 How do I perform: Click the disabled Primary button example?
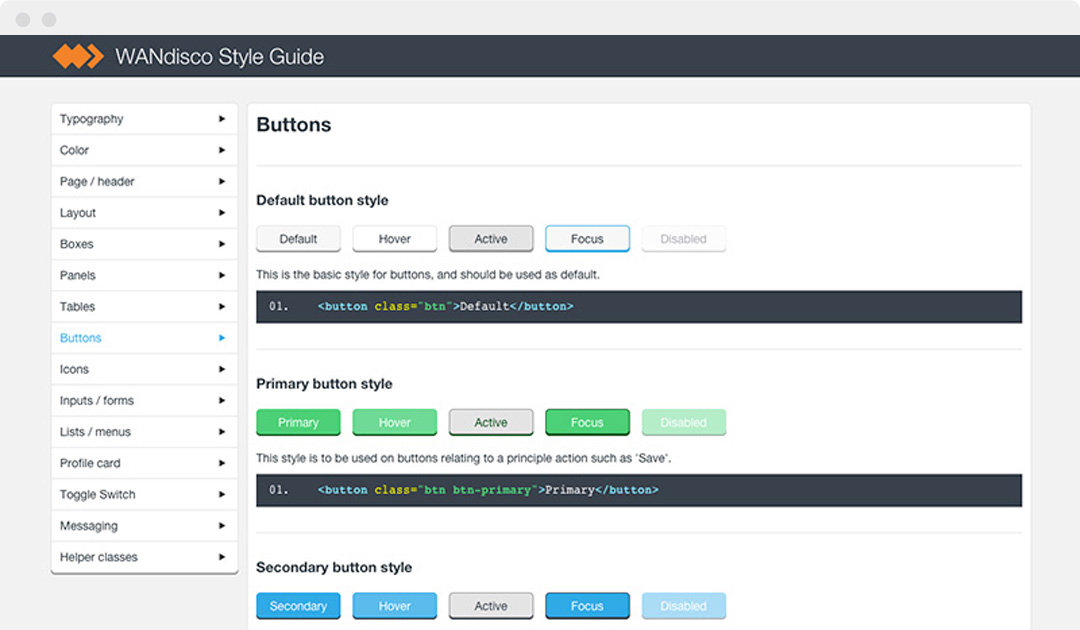684,422
